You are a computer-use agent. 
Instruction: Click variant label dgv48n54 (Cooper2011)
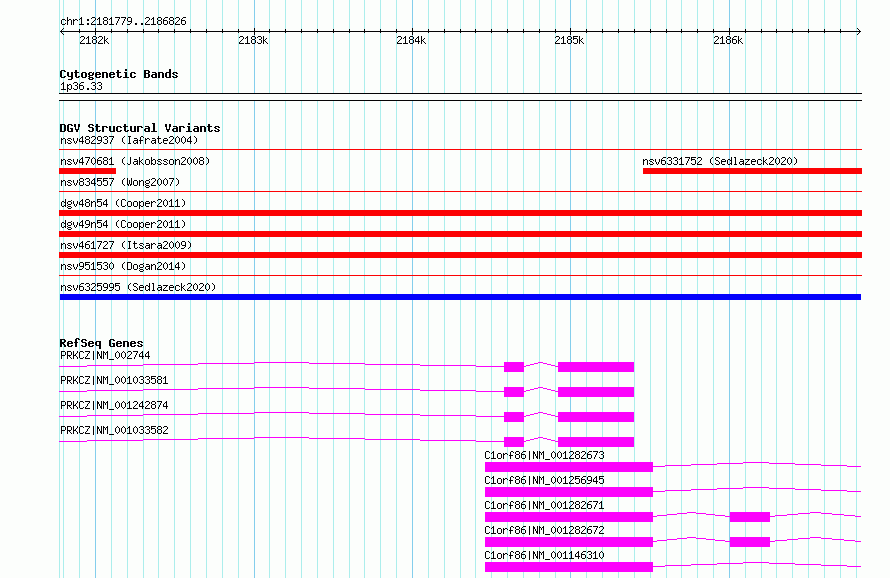(123, 203)
